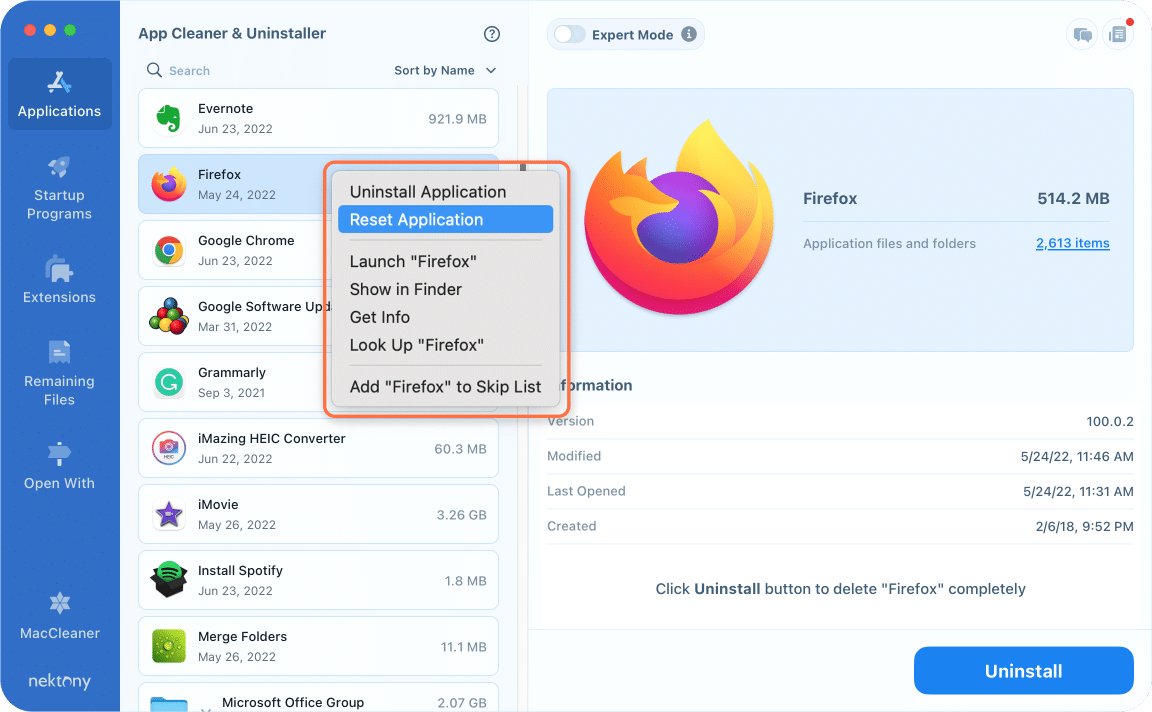Click the Google Software Update balls icon
Viewport: 1152px width, 712px height.
point(169,316)
